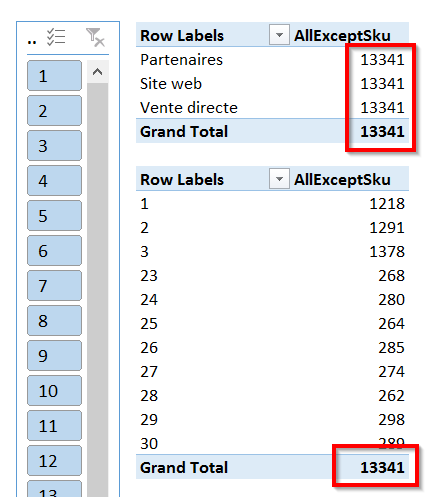The image size is (435, 497).
Task: Click the 13341 value for Site web
Action: pyautogui.click(x=382, y=84)
